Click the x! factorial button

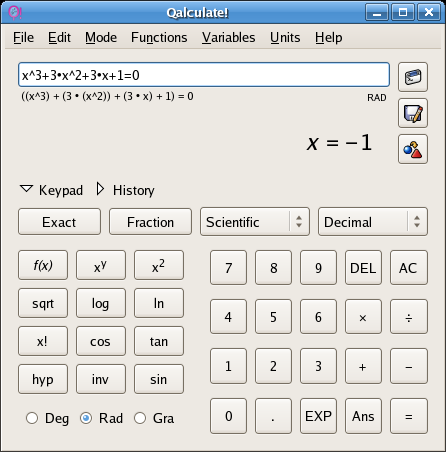(43, 341)
